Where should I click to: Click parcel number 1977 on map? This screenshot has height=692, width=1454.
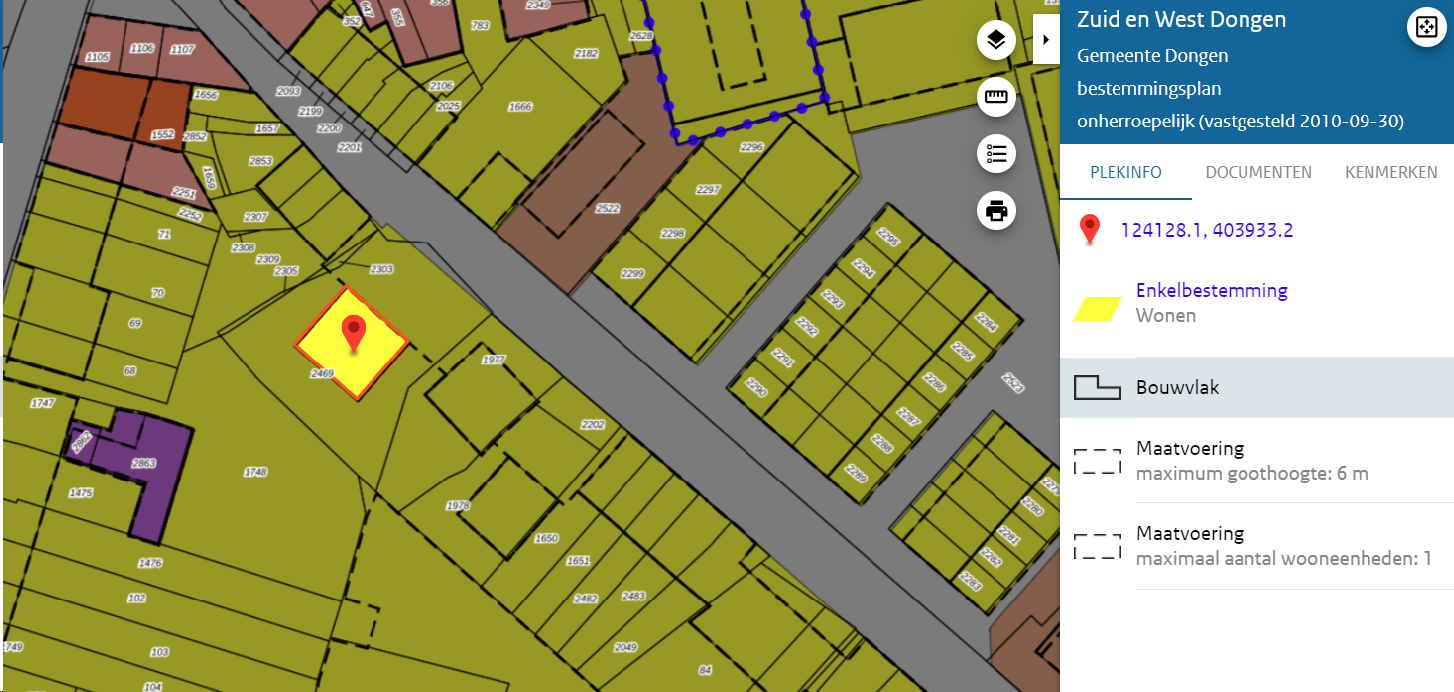(x=494, y=360)
